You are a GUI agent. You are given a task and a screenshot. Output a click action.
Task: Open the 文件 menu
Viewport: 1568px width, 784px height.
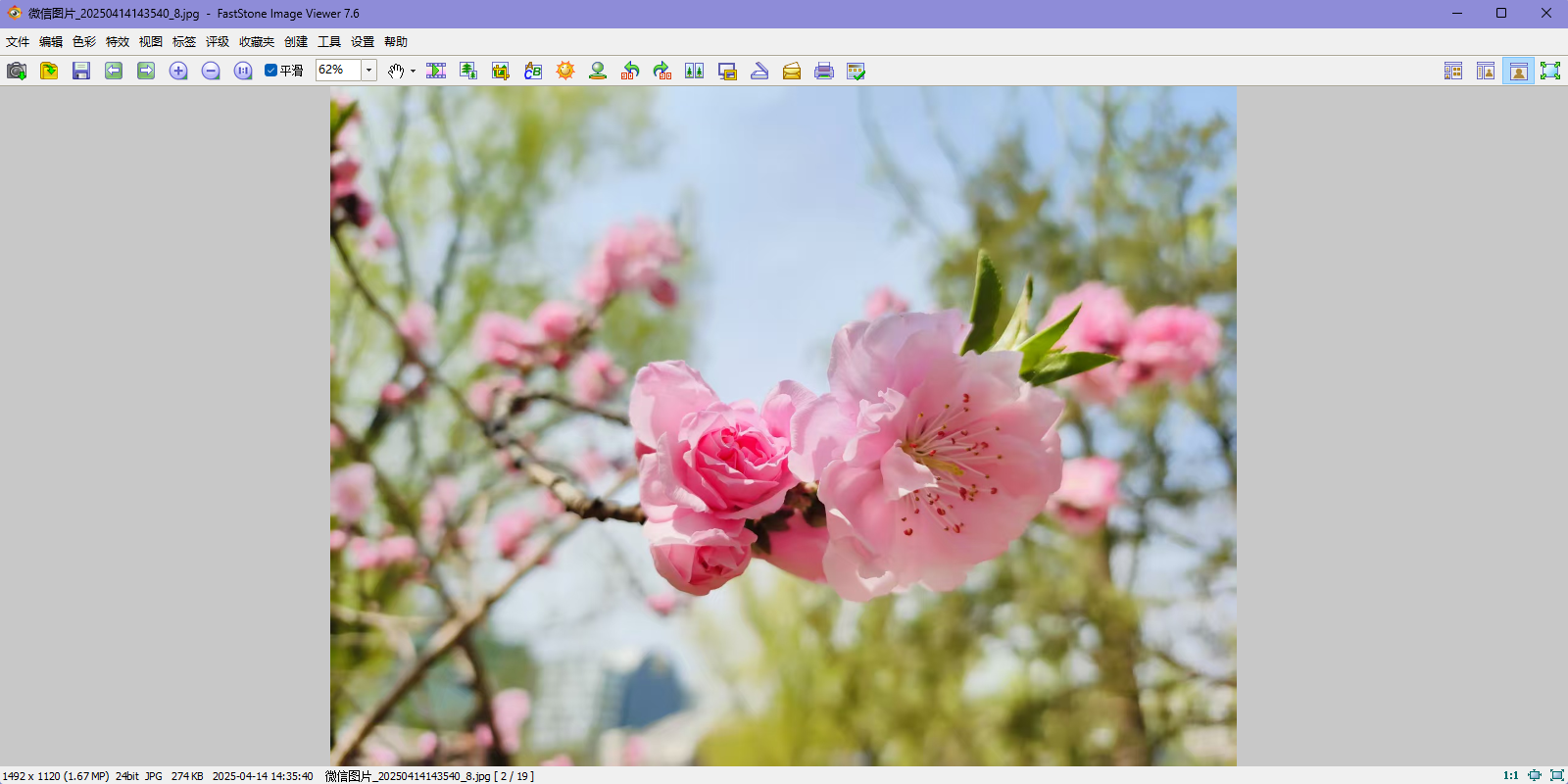(x=18, y=42)
